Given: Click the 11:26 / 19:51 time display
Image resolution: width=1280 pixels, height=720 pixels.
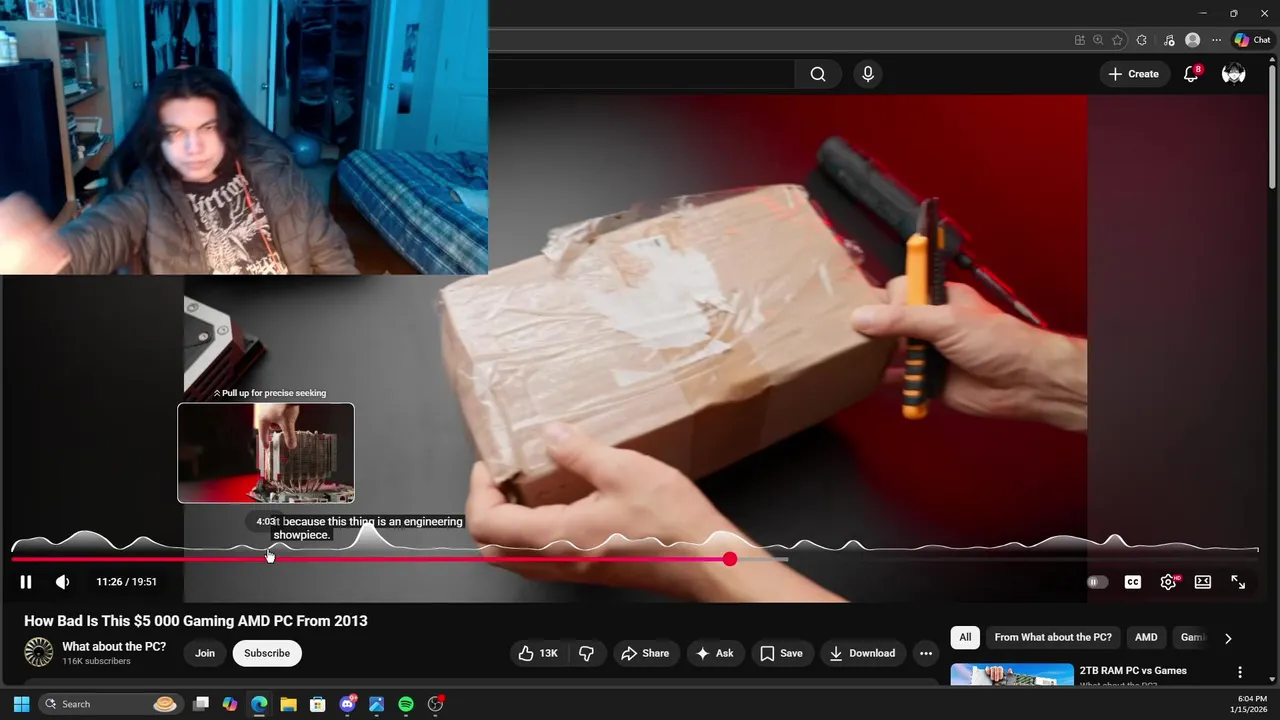Looking at the screenshot, I should 126,582.
